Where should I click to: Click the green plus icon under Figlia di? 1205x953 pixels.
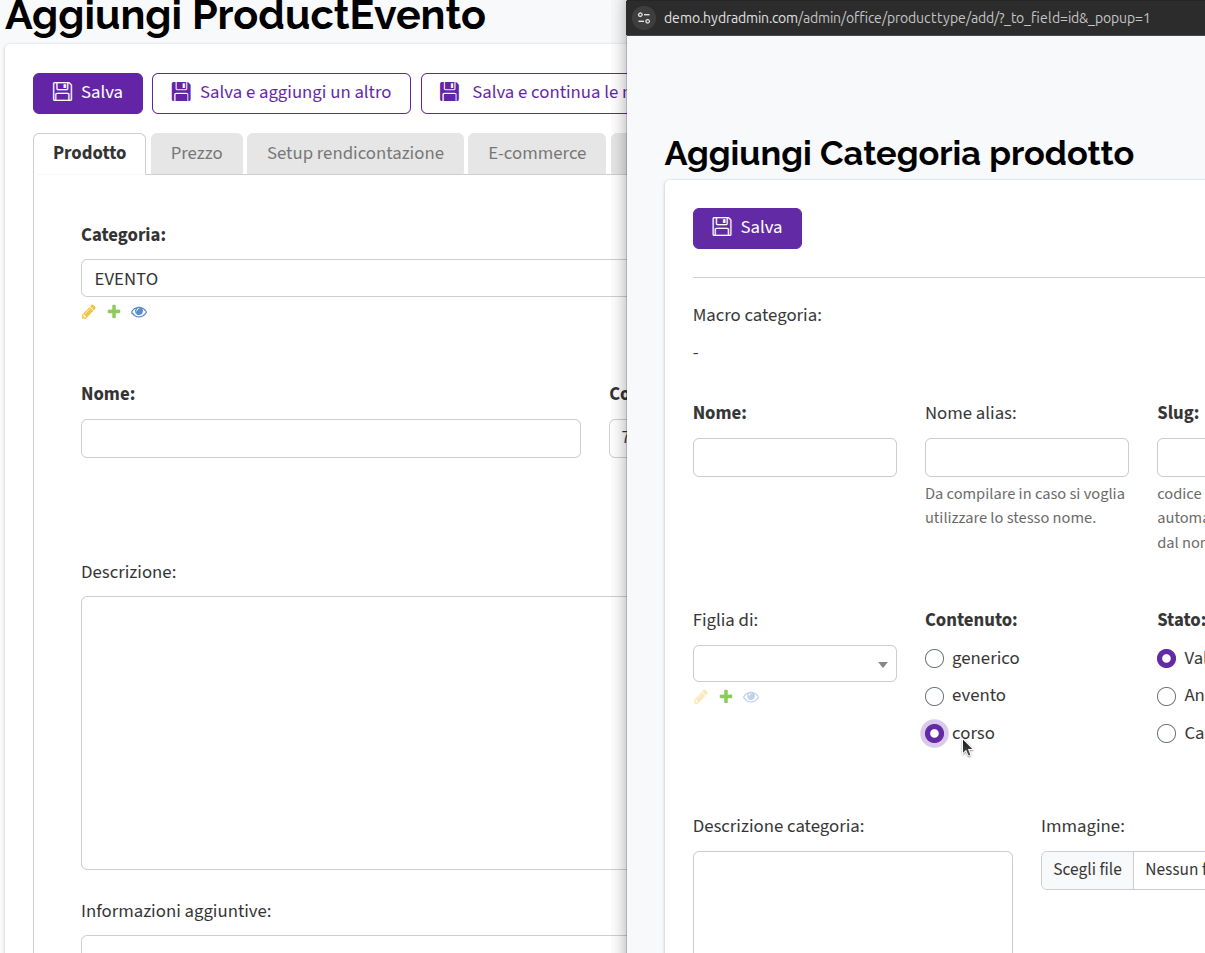point(726,696)
